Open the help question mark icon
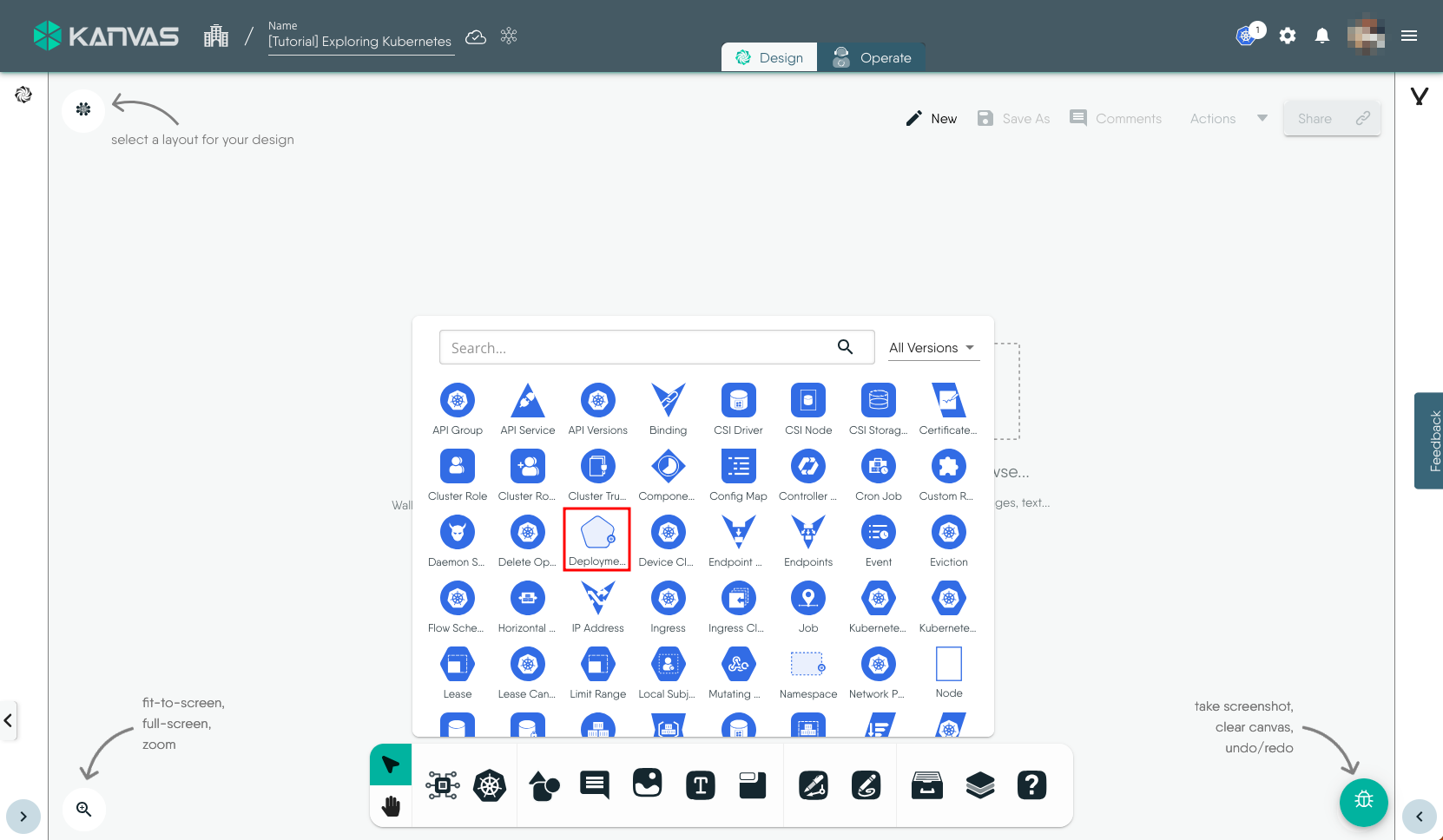This screenshot has height=840, width=1443. (x=1031, y=785)
